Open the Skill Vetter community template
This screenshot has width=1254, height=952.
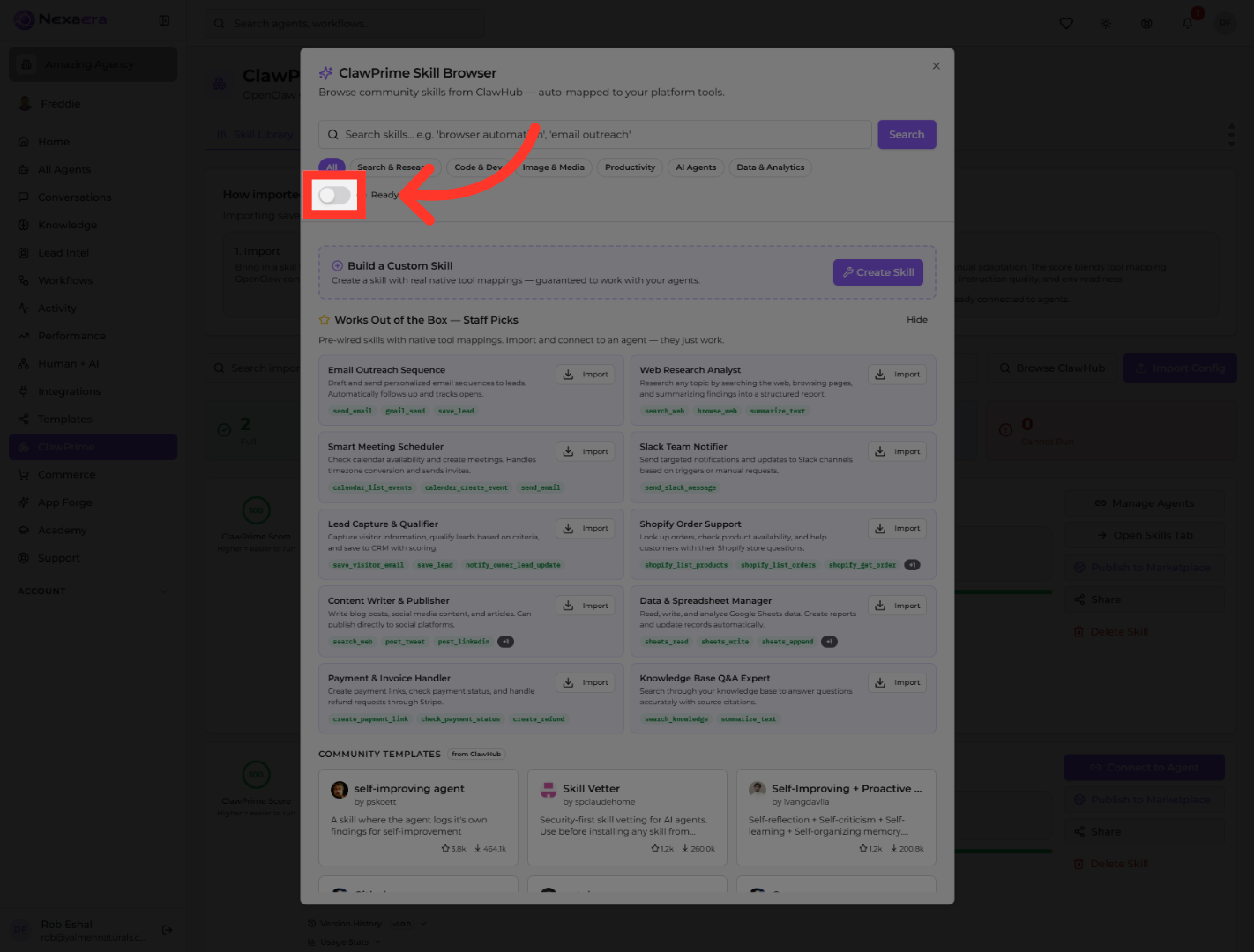(x=627, y=817)
